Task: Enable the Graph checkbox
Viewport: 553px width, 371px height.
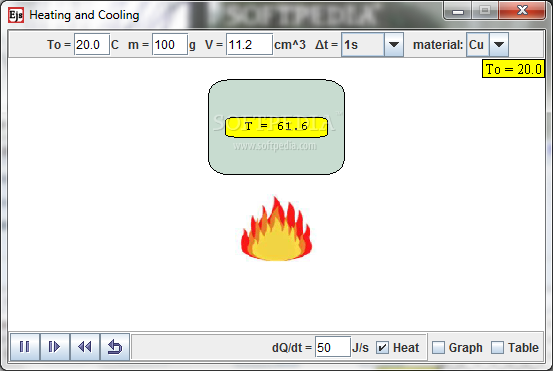Action: coord(438,348)
